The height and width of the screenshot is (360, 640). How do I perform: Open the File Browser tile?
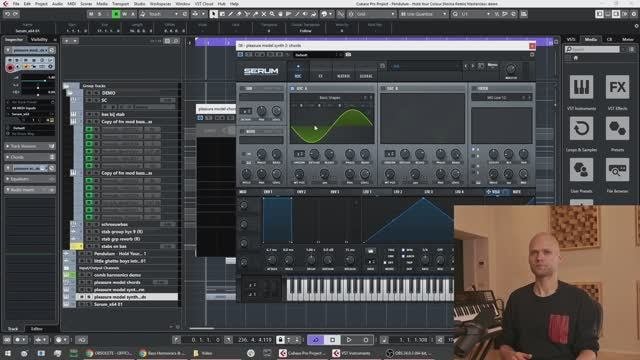coord(617,169)
